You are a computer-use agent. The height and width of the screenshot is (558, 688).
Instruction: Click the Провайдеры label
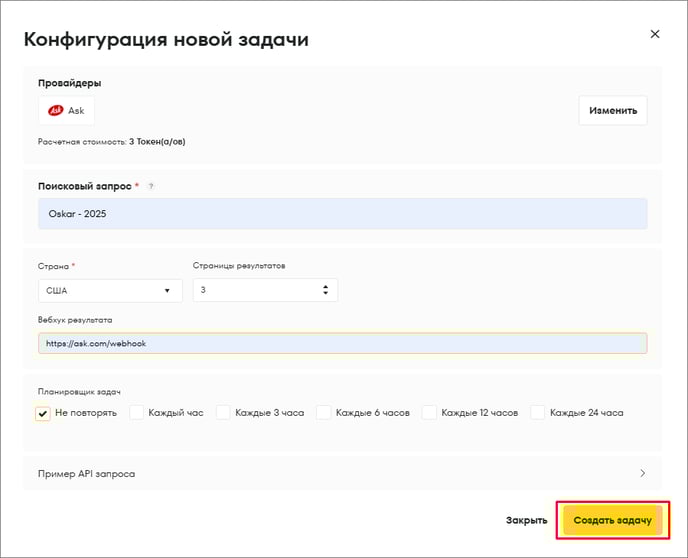tap(69, 83)
